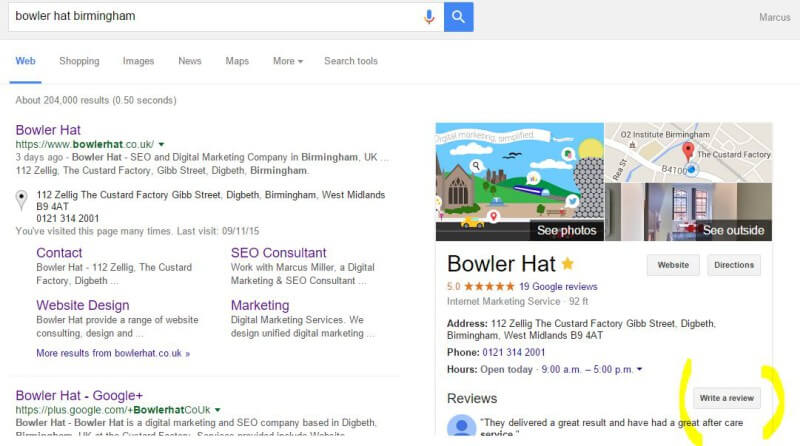
Task: Open the Website Design sitelink
Action: (x=83, y=305)
